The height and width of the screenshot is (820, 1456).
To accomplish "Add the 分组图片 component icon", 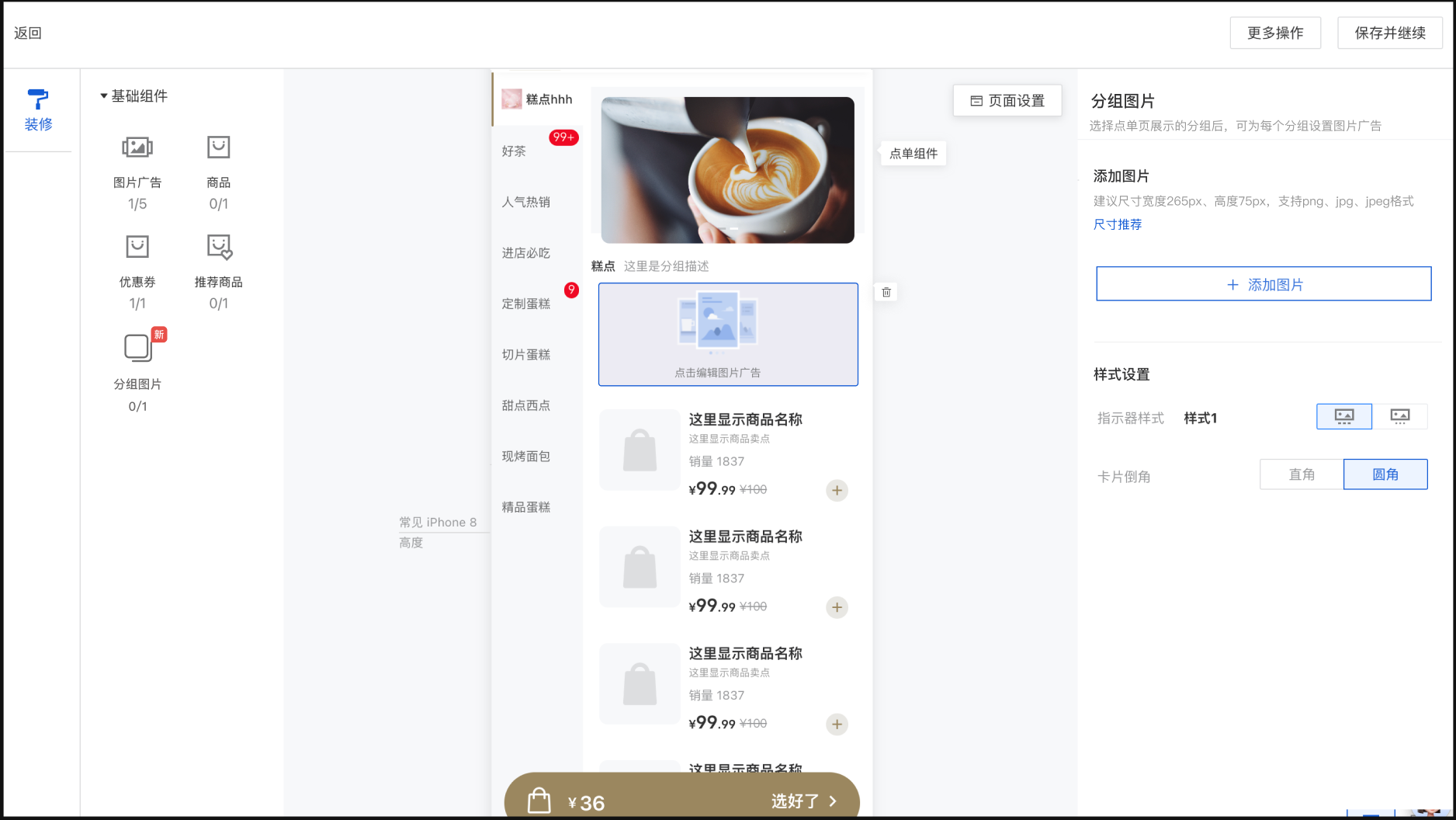I will point(138,348).
